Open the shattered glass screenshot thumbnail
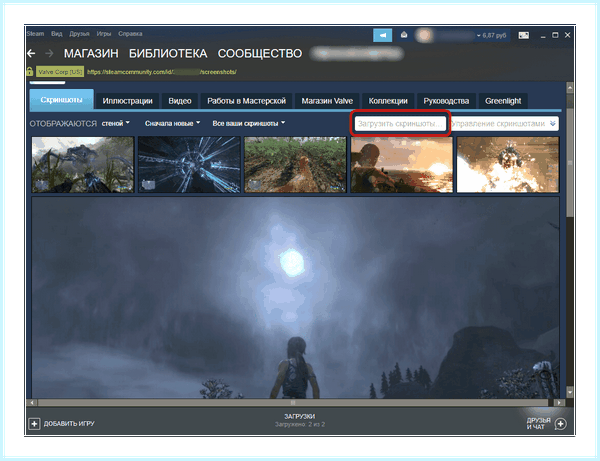The height and width of the screenshot is (461, 600). point(189,165)
